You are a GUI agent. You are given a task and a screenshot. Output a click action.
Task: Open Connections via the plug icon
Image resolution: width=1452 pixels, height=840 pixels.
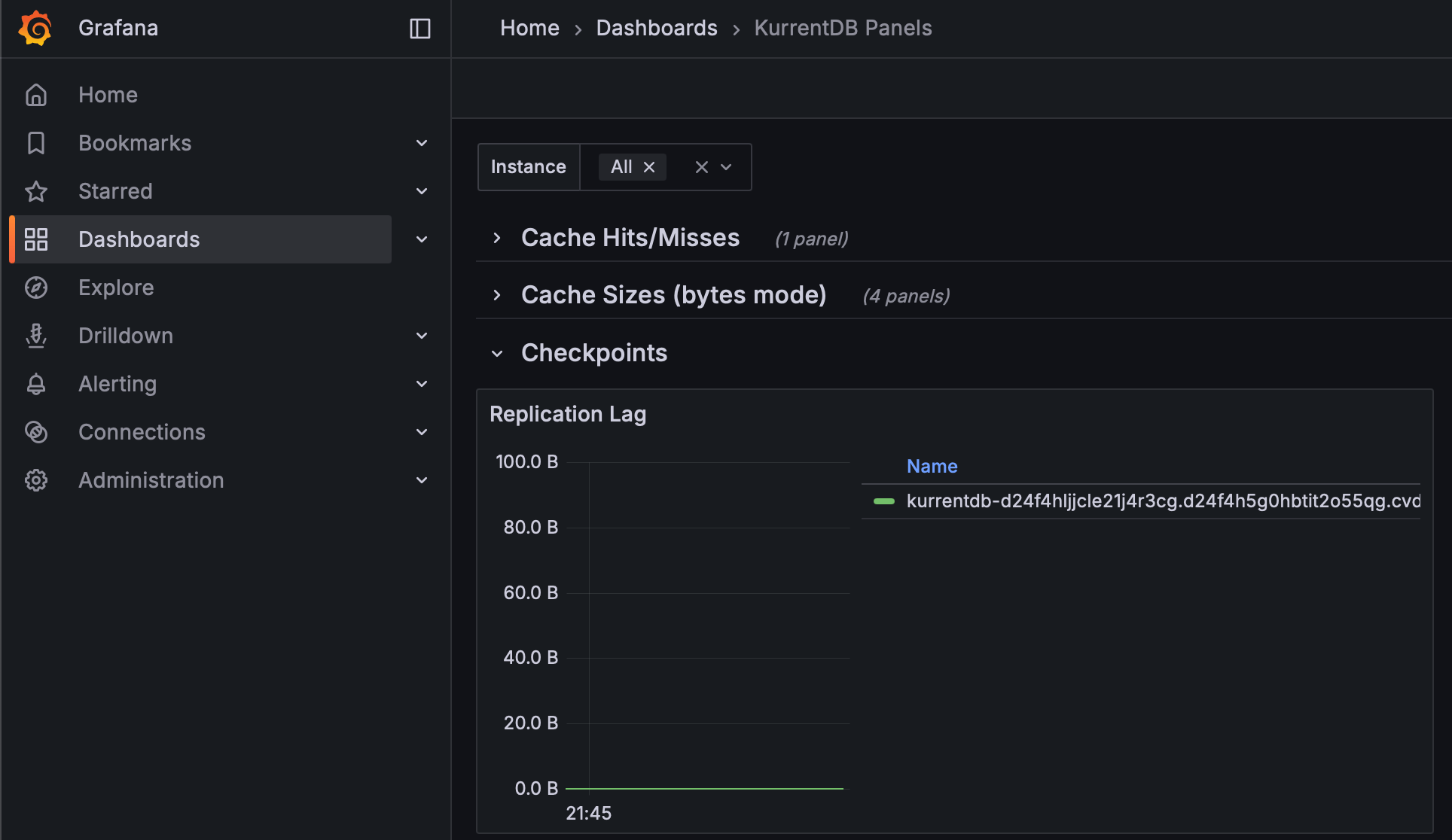[36, 431]
